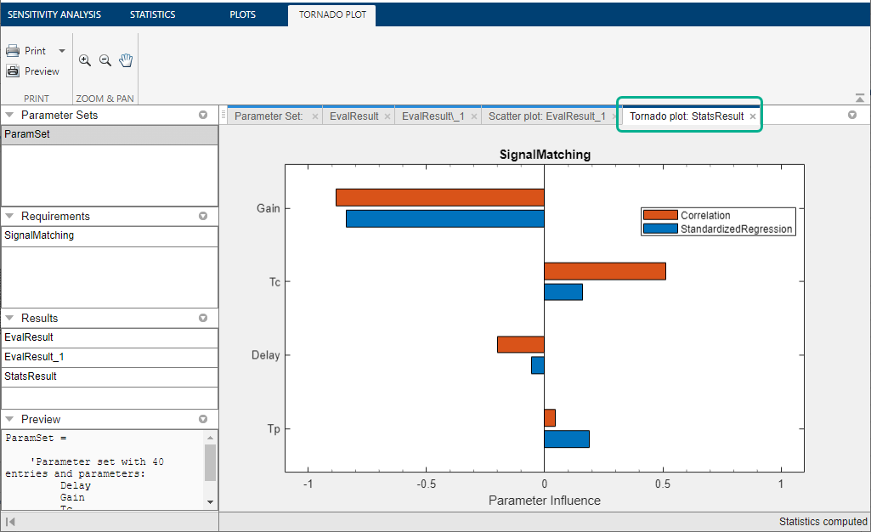This screenshot has width=871, height=532.
Task: Switch to the Scatter plot: EvalResult_1 tab
Action: 547,116
